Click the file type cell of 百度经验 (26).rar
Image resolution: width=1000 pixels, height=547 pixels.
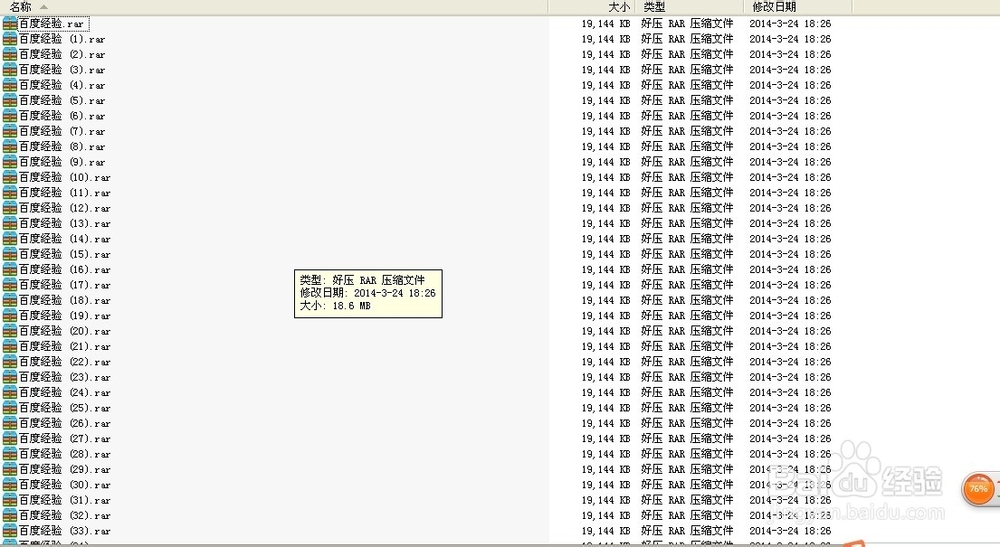tap(688, 423)
